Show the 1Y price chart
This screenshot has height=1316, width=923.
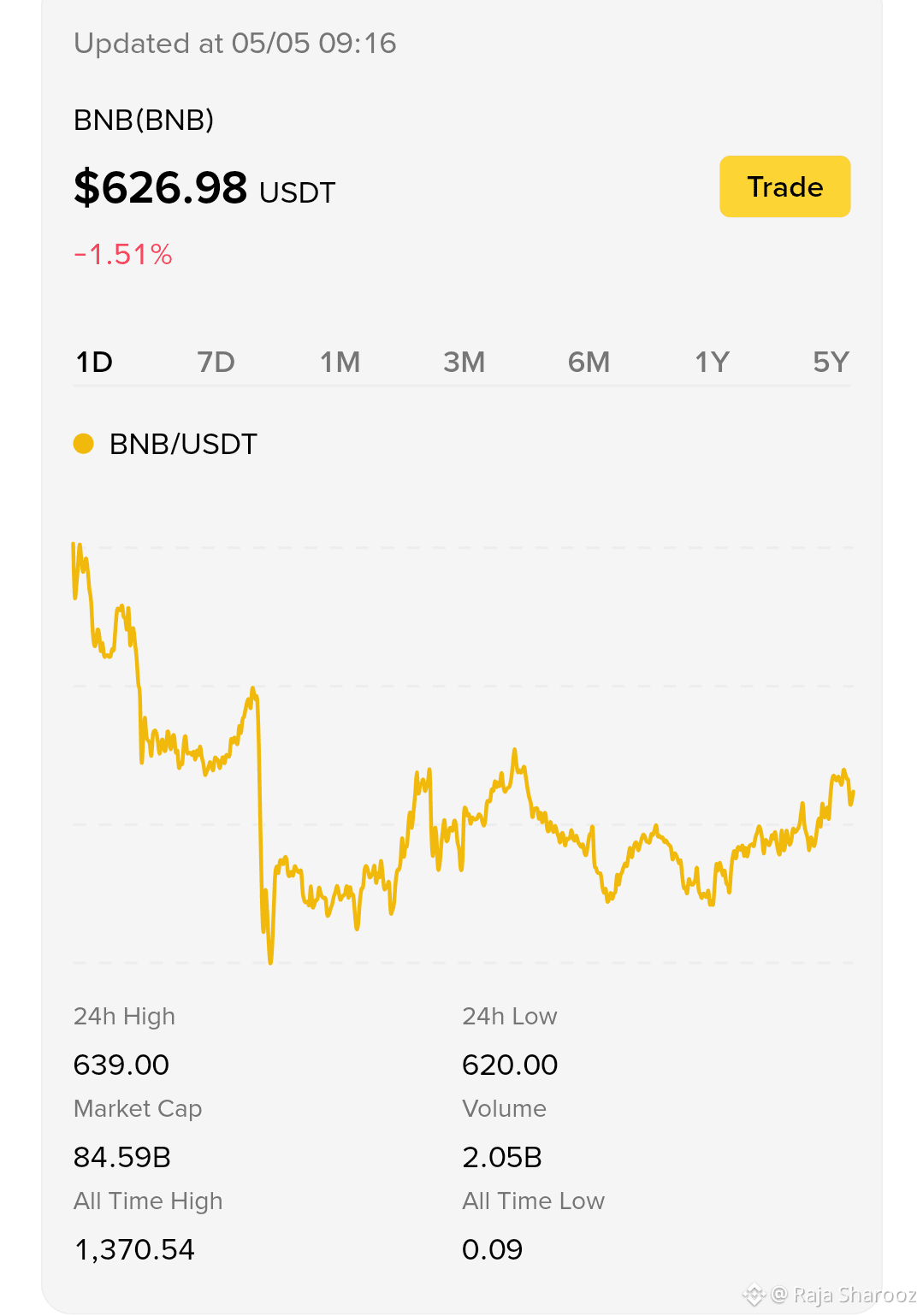pyautogui.click(x=712, y=363)
